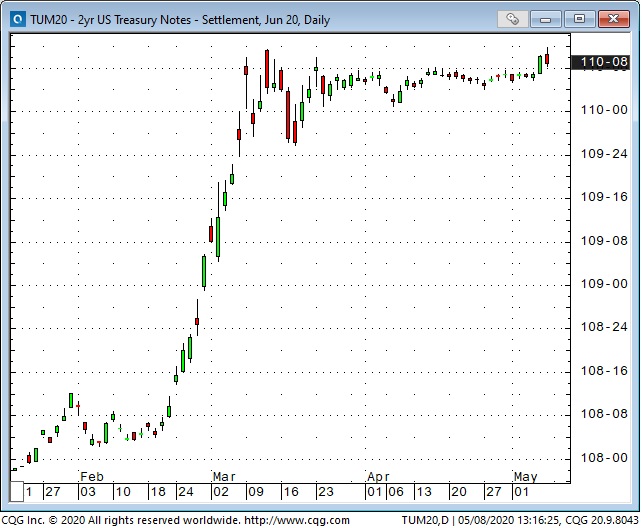The image size is (642, 528).
Task: Click the small box at time axis corner
Action: click(x=17, y=492)
